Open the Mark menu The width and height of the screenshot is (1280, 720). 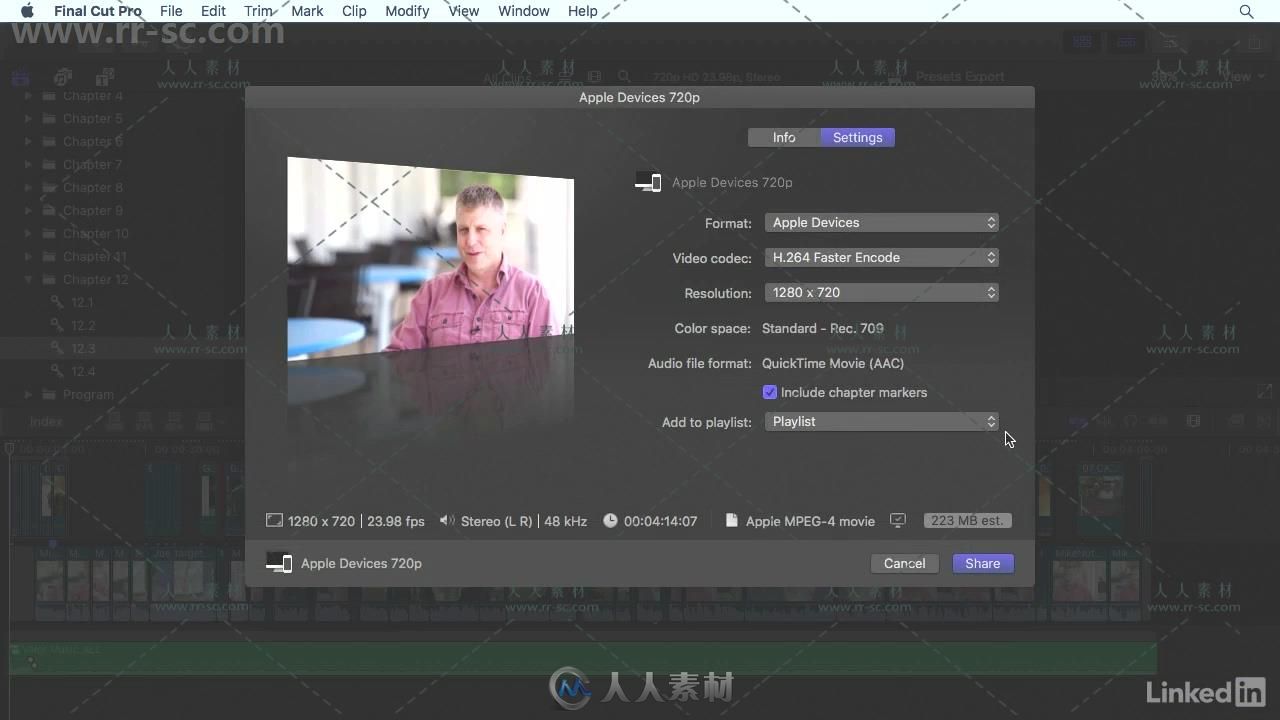[x=307, y=11]
